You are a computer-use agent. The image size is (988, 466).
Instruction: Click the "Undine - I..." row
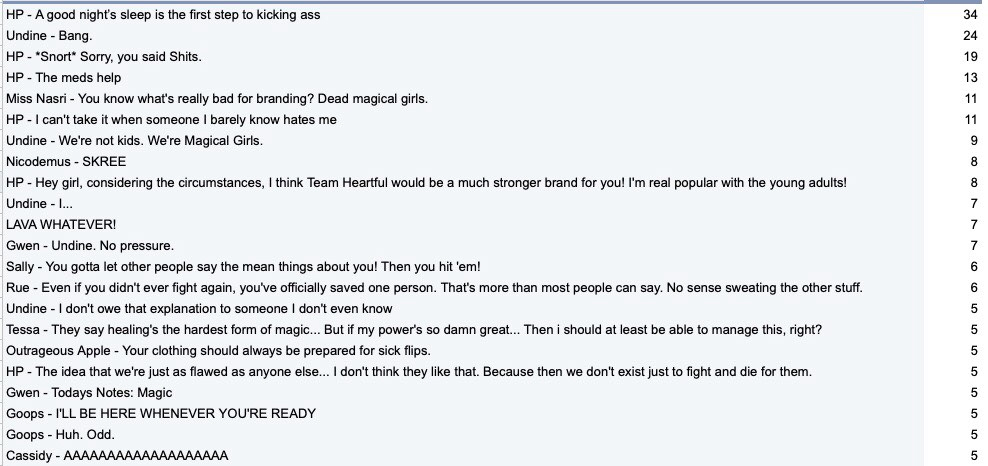coord(39,204)
